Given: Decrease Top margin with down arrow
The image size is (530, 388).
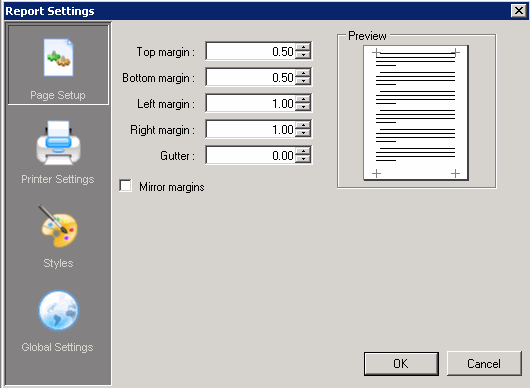Looking at the screenshot, I should pos(303,55).
